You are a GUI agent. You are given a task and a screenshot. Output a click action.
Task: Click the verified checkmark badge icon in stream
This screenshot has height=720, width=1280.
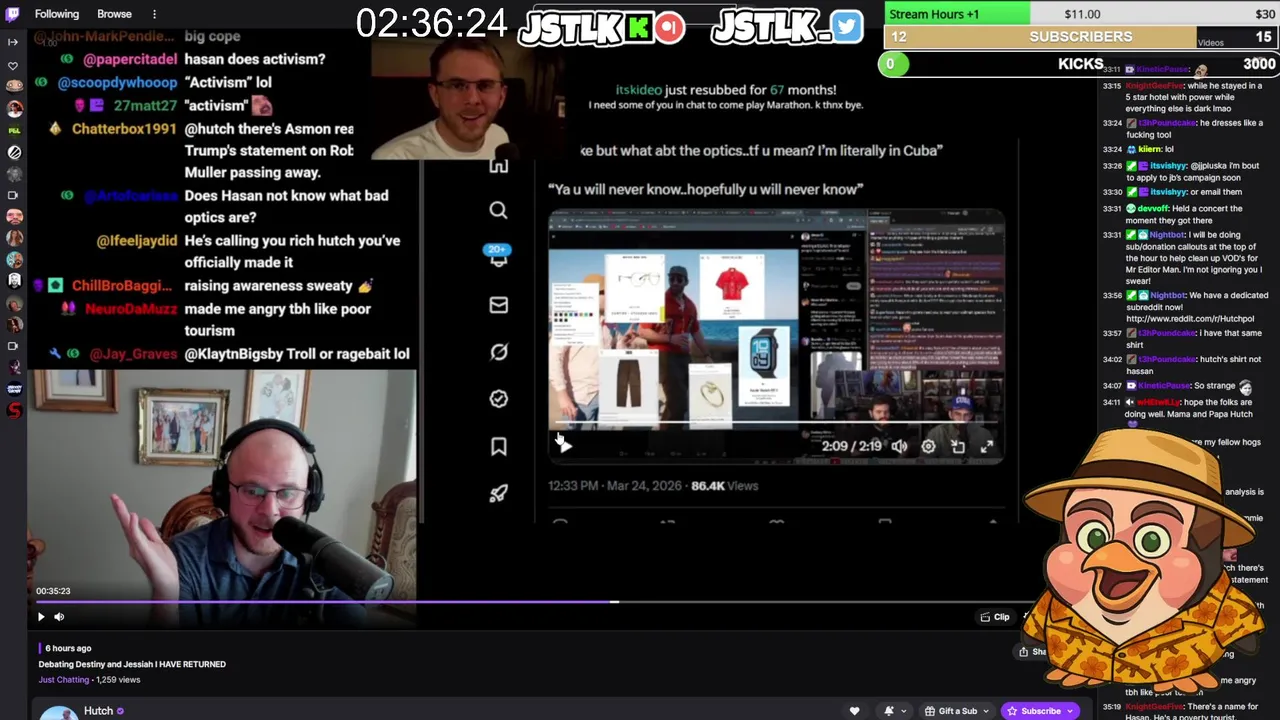(x=498, y=399)
